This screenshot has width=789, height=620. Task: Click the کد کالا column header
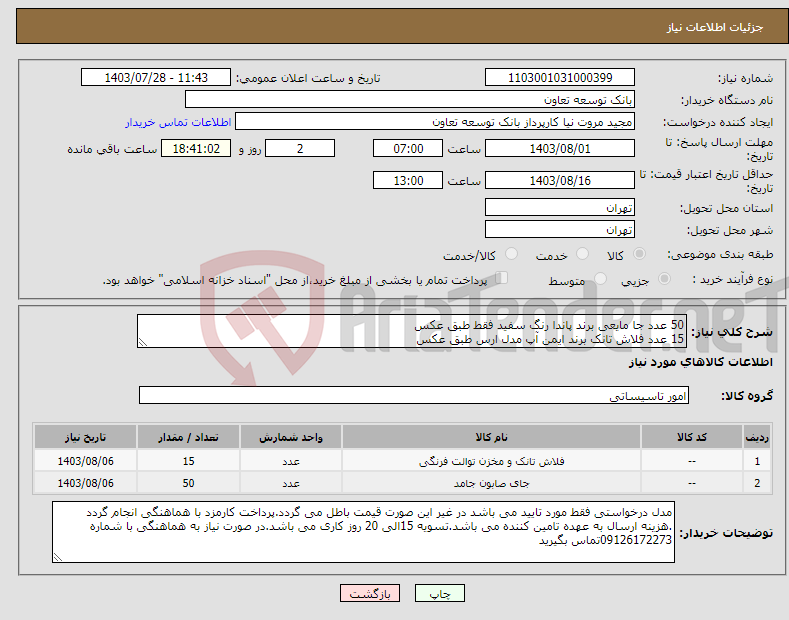[691, 437]
